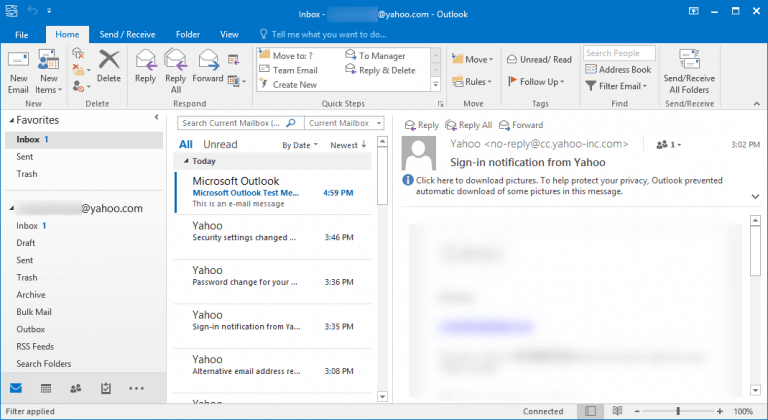Open the Address Book

[618, 70]
